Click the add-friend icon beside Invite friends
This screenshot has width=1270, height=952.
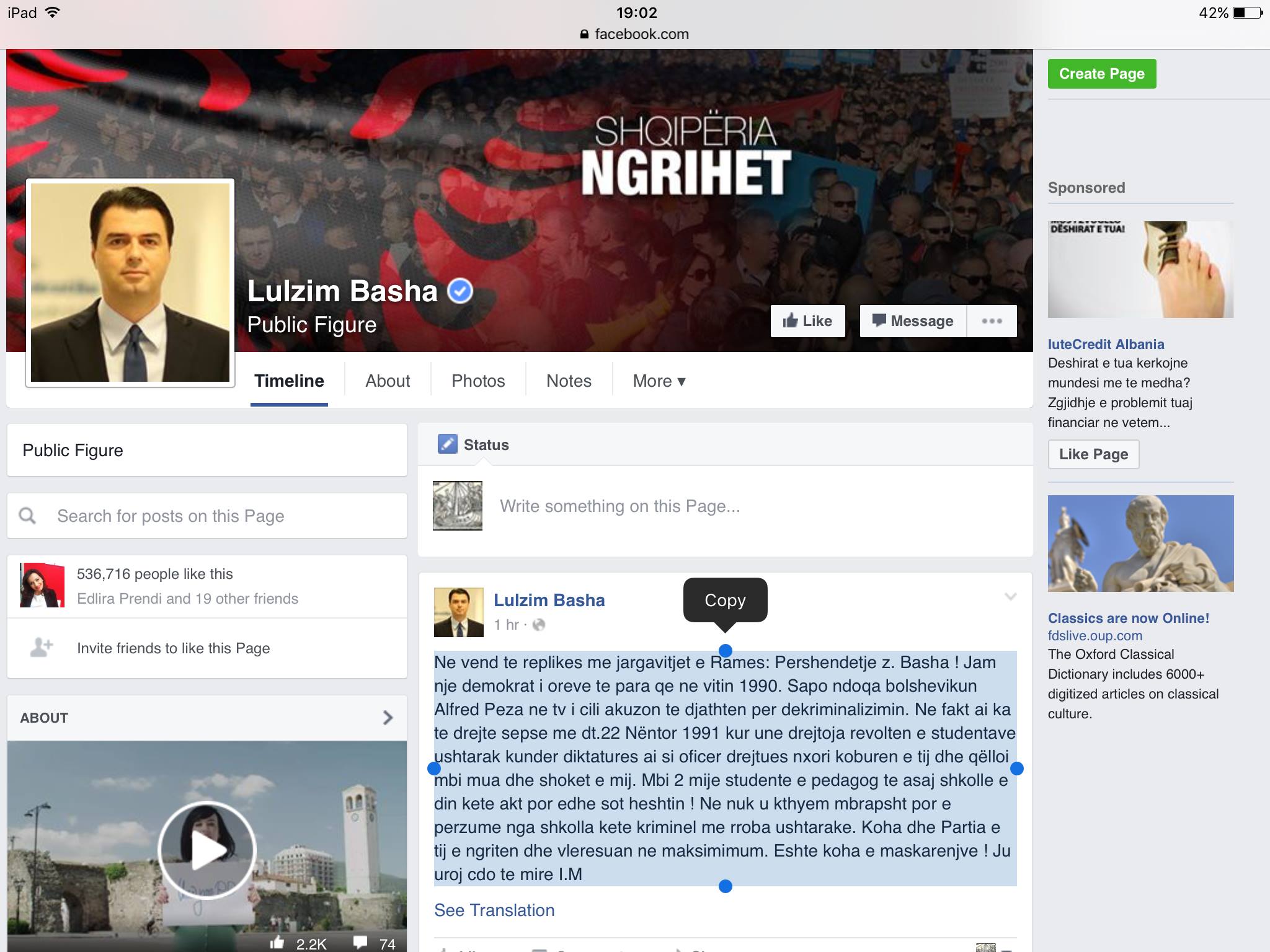point(42,648)
